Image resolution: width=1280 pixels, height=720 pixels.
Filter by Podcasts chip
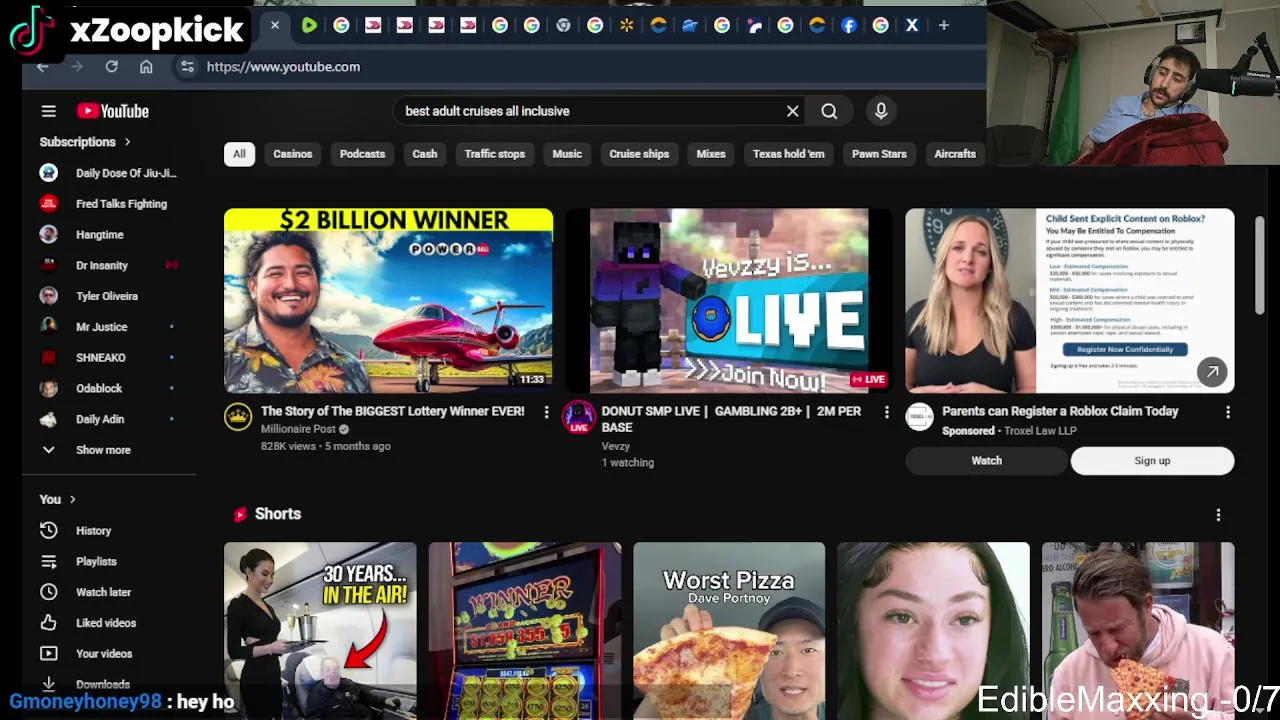[x=362, y=154]
